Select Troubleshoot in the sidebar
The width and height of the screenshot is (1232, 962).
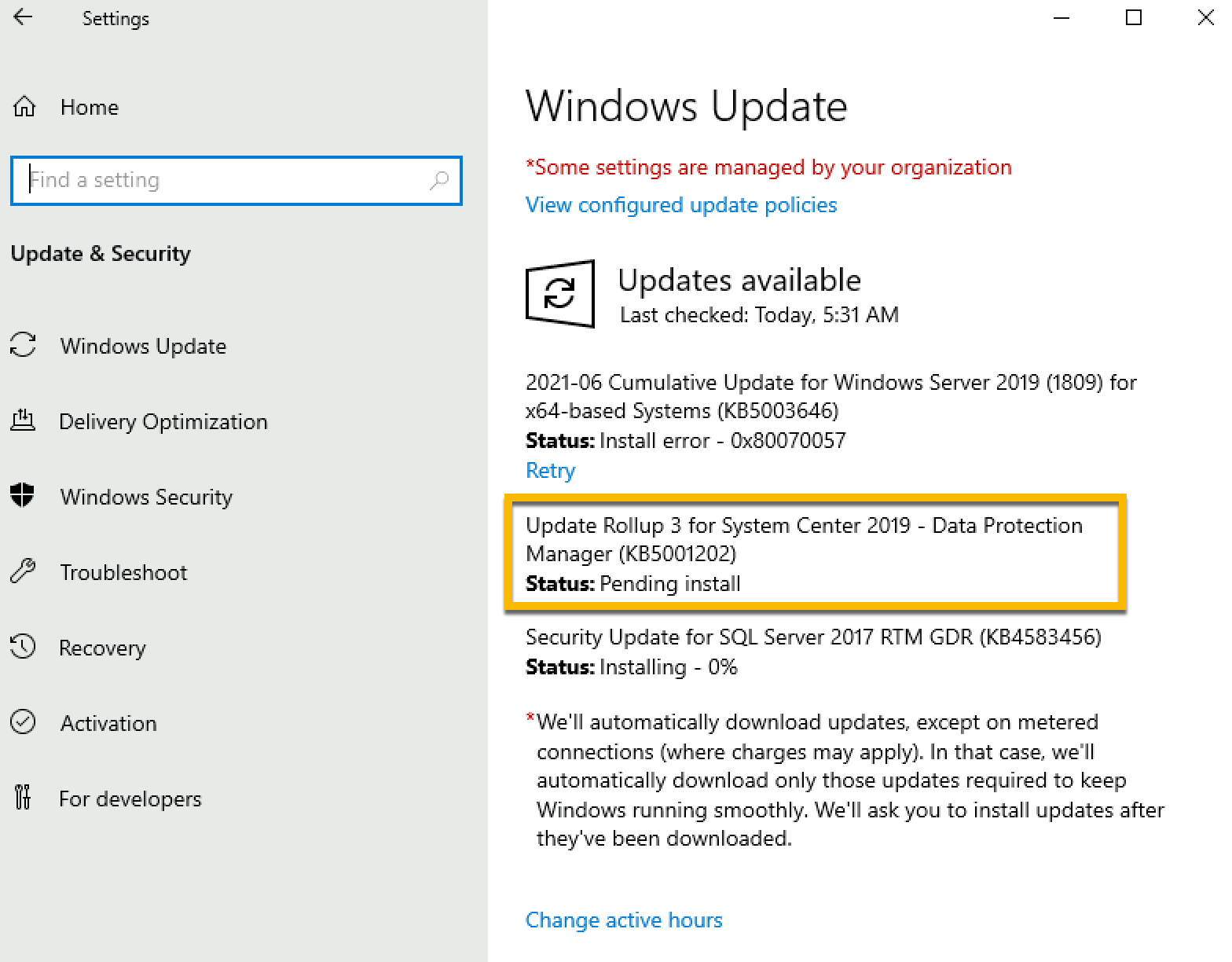point(124,572)
